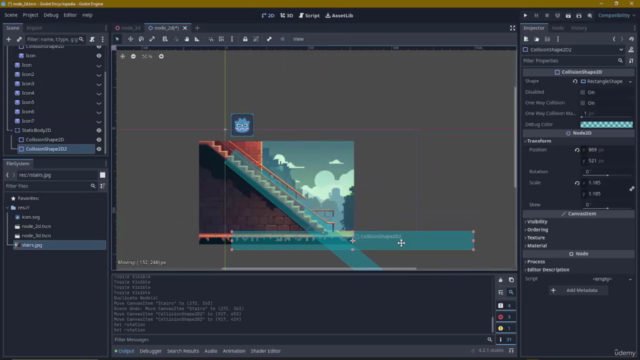Lock the selected node position

tap(245, 39)
